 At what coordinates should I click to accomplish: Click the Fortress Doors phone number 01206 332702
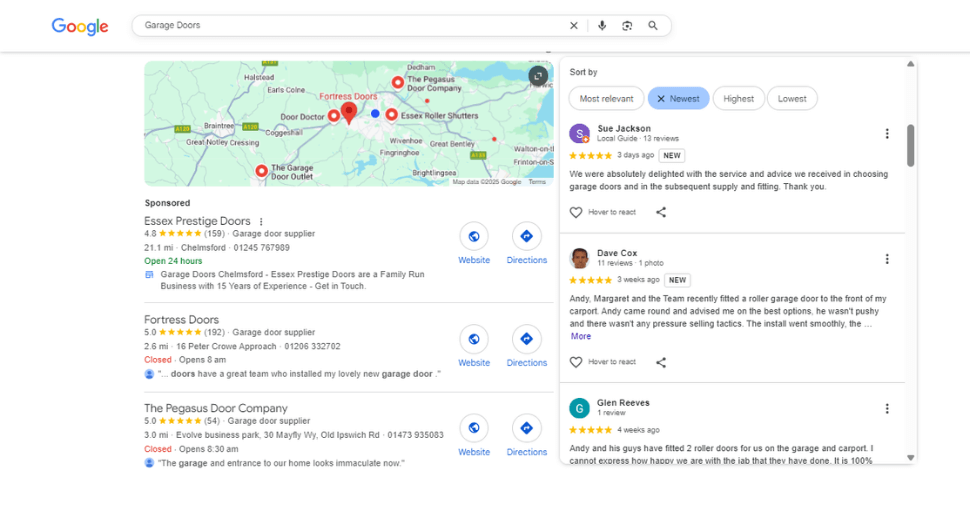(312, 346)
